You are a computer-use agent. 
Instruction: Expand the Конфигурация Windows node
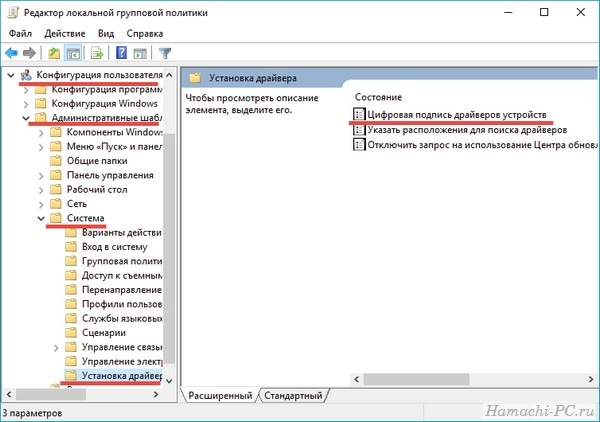[26, 104]
